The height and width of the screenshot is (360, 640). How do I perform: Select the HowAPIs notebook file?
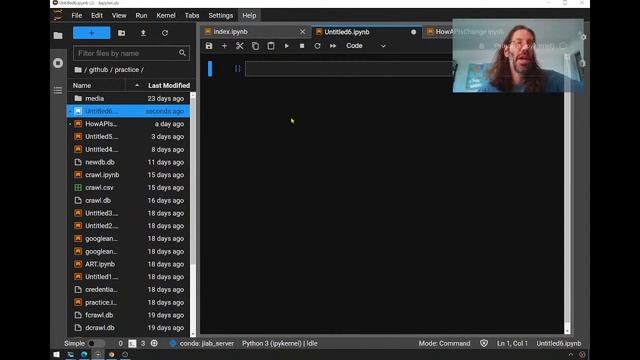point(129,124)
